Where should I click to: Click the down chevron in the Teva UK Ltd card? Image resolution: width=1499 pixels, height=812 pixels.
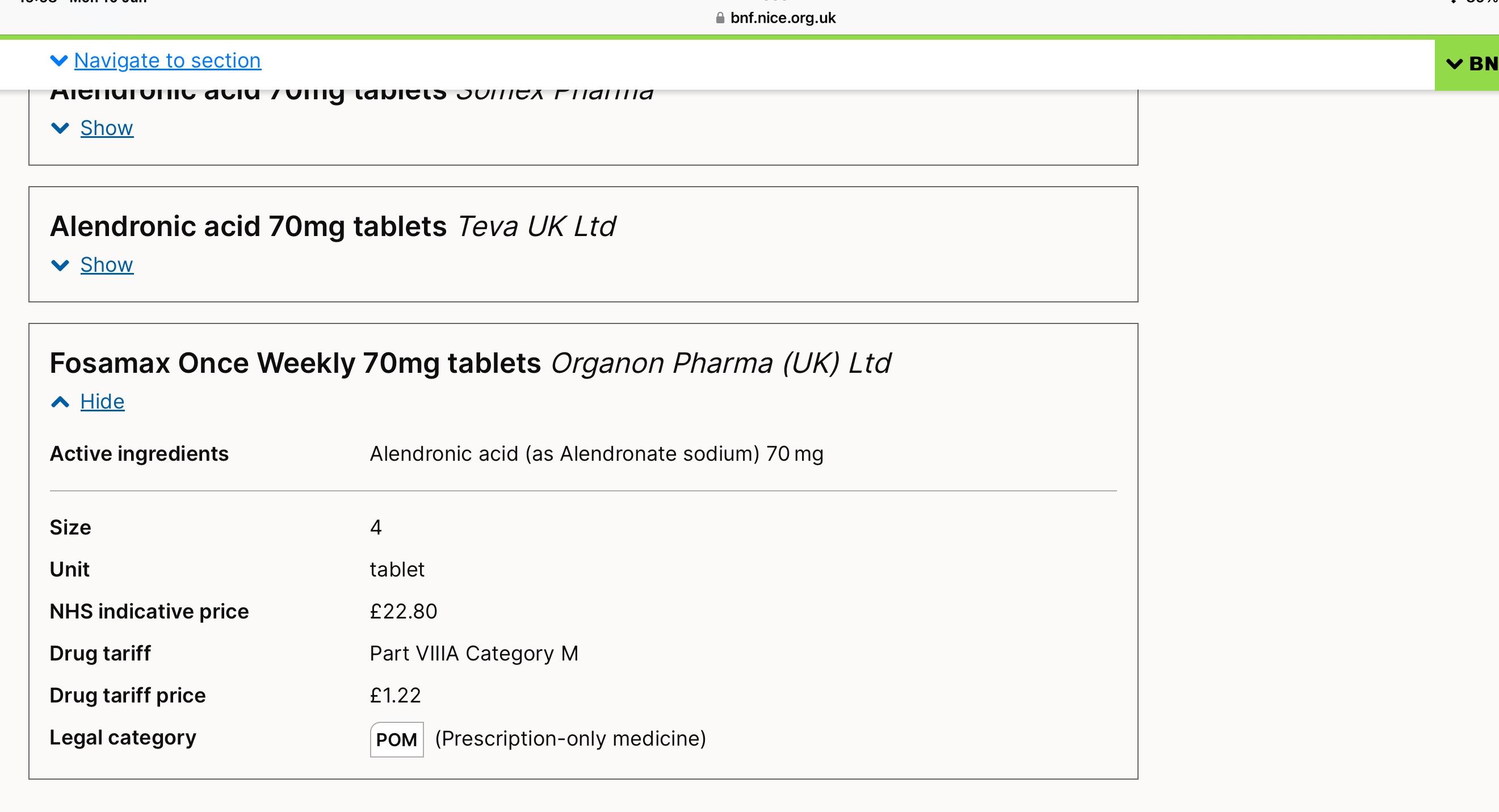[60, 265]
